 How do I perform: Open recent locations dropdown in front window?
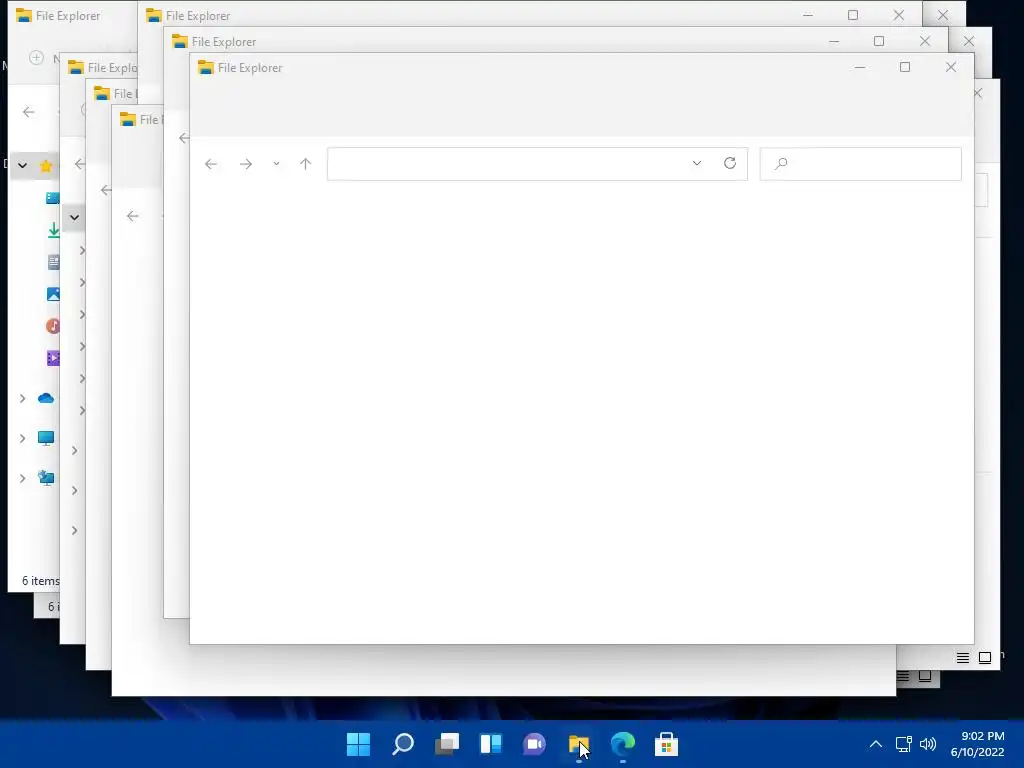tap(276, 164)
